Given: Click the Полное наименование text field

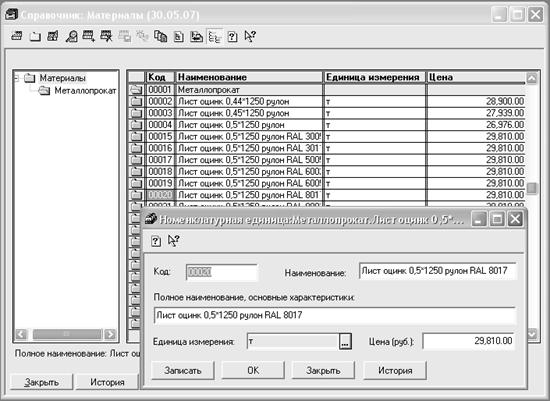Looking at the screenshot, I should 335,315.
